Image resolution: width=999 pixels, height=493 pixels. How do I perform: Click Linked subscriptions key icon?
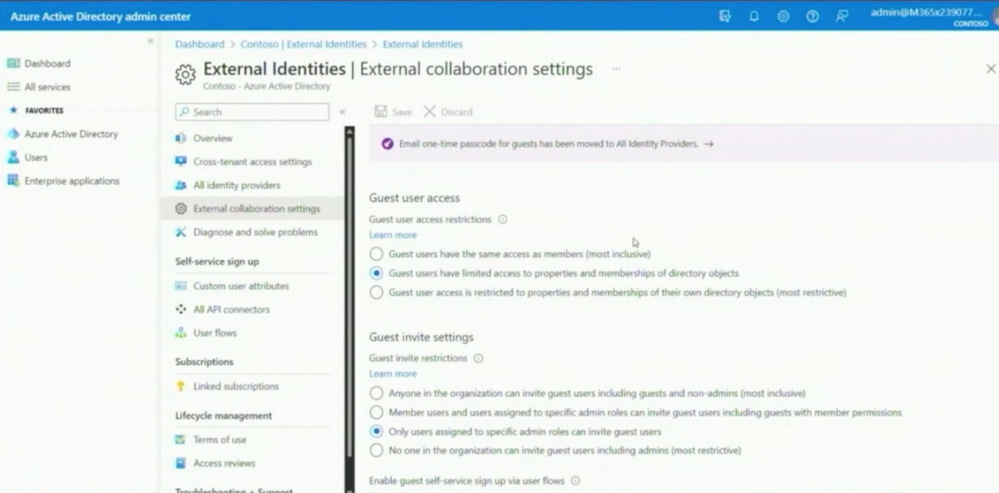pos(181,387)
